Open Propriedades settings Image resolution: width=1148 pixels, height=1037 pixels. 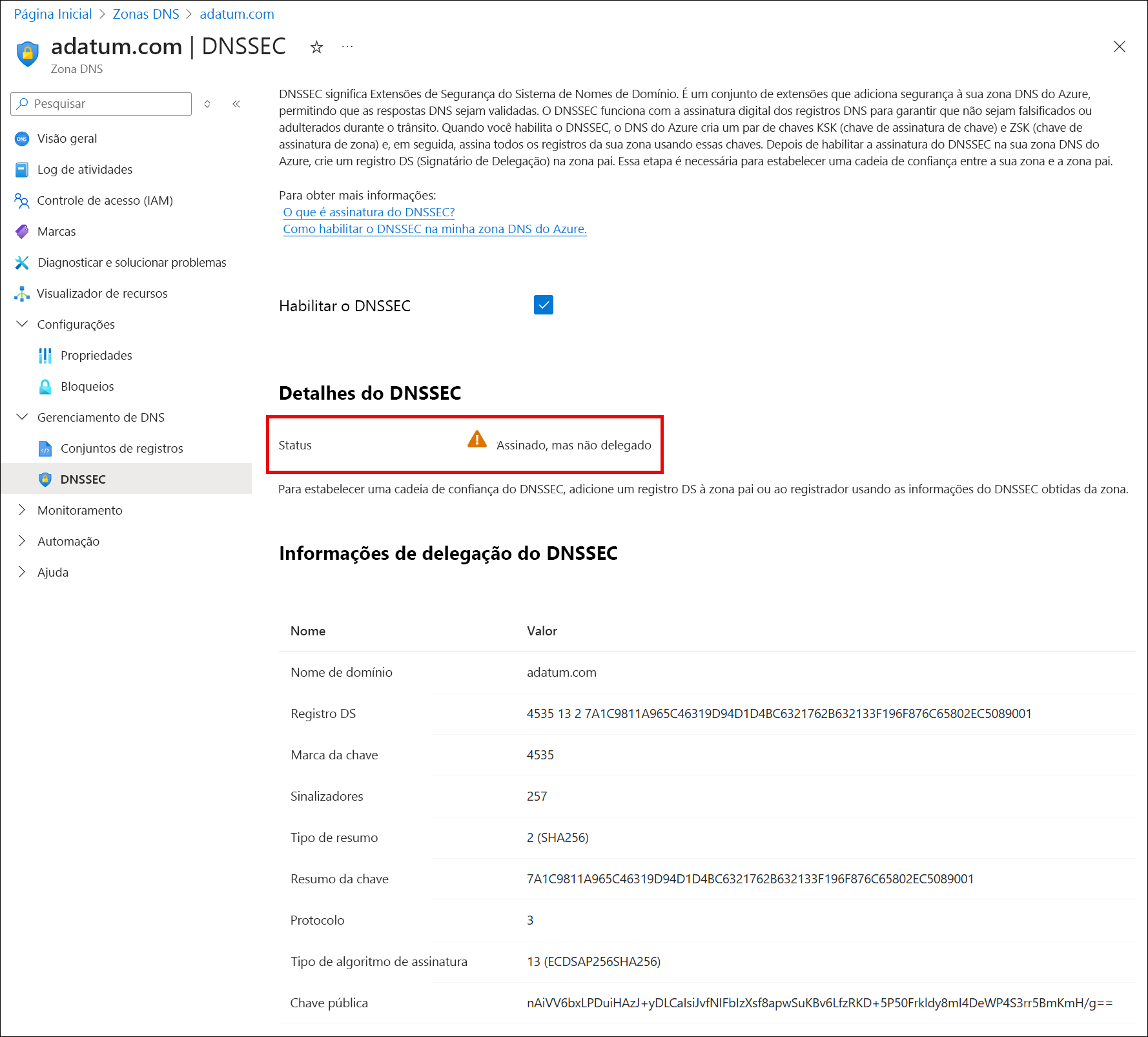tap(96, 356)
